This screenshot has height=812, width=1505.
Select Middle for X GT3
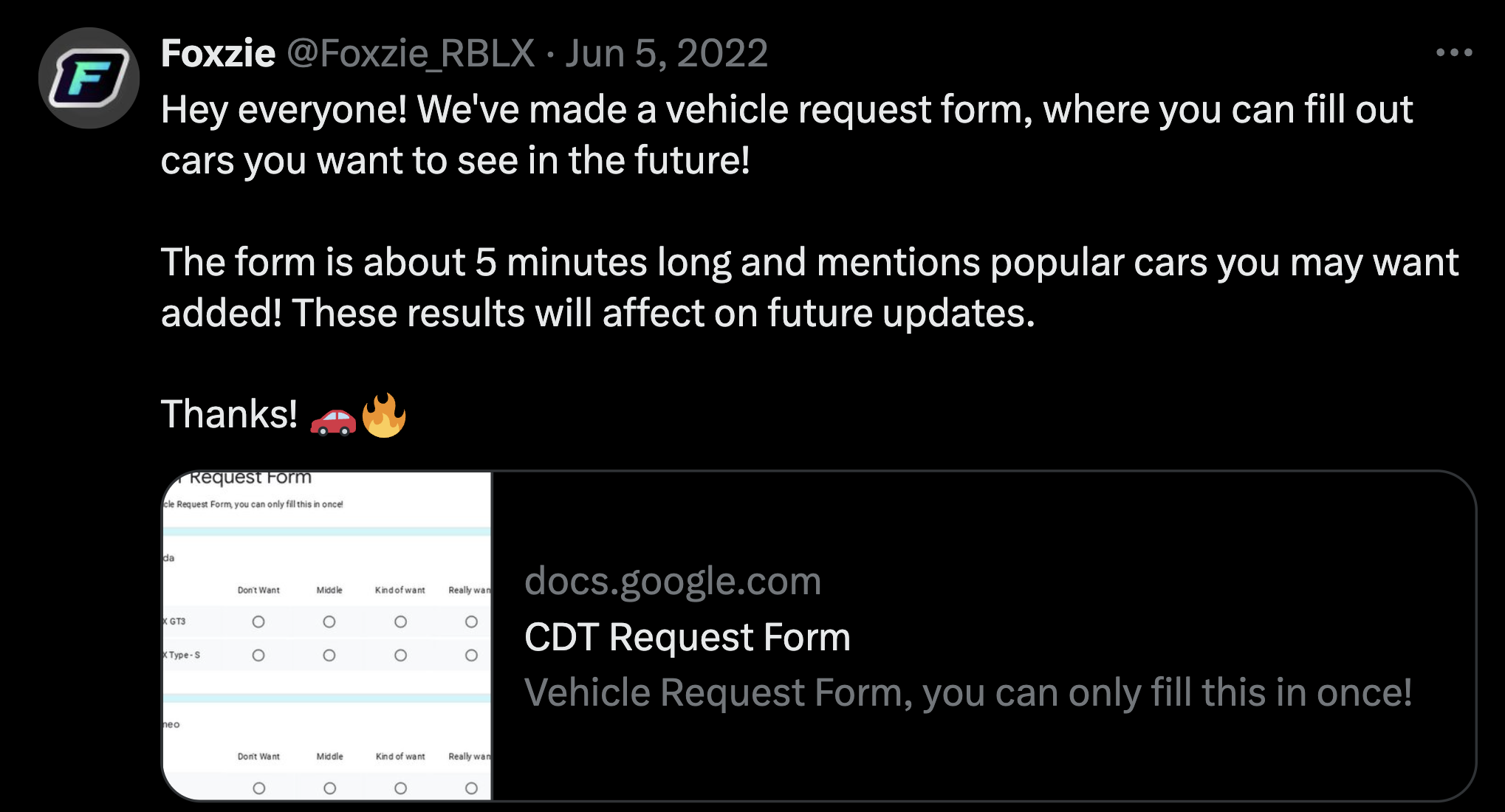(329, 622)
